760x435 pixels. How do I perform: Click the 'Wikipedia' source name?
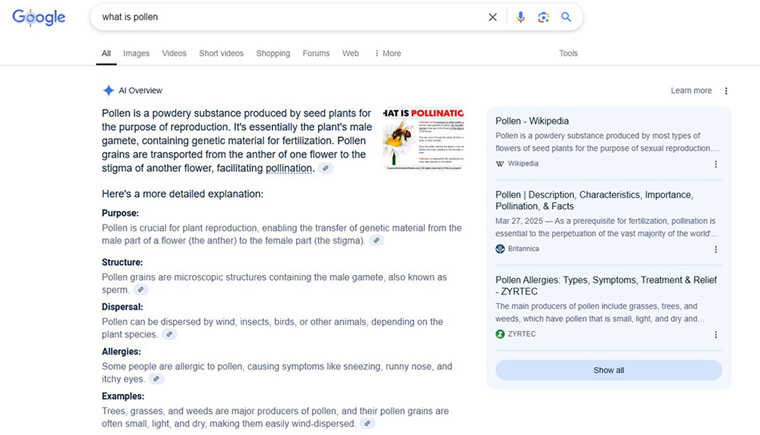(x=523, y=163)
